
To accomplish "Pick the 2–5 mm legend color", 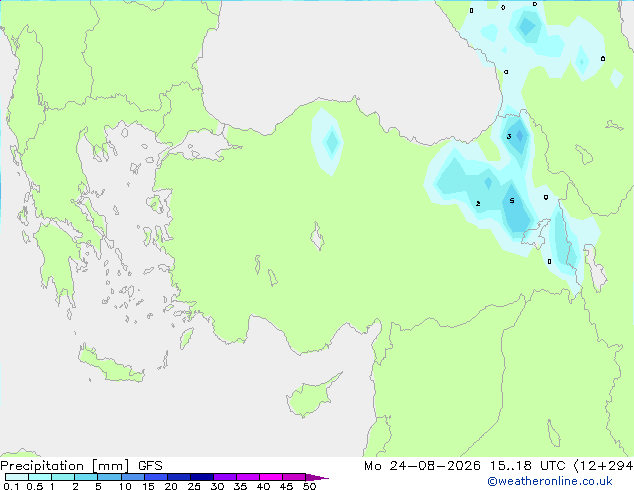I will [x=86, y=477].
